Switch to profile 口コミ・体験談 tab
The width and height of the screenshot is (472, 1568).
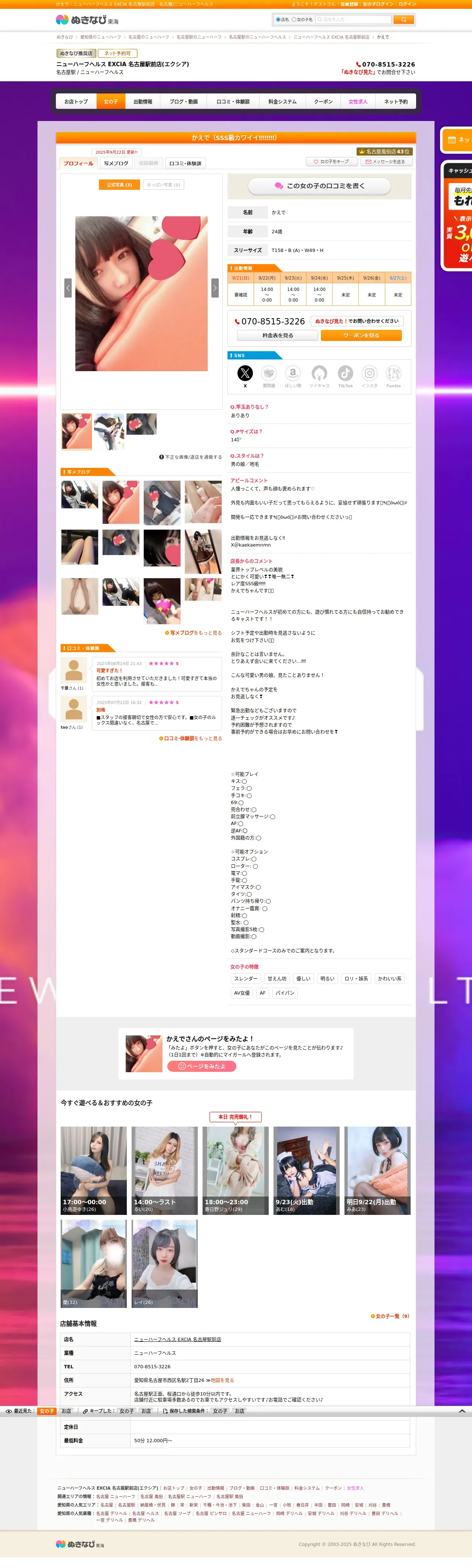click(185, 163)
